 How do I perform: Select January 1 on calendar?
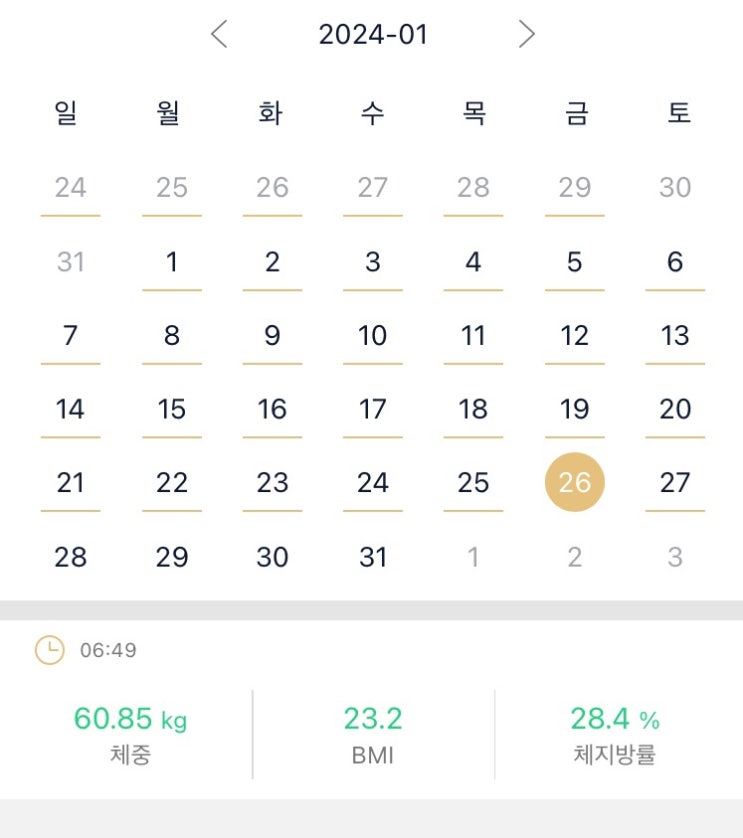172,262
